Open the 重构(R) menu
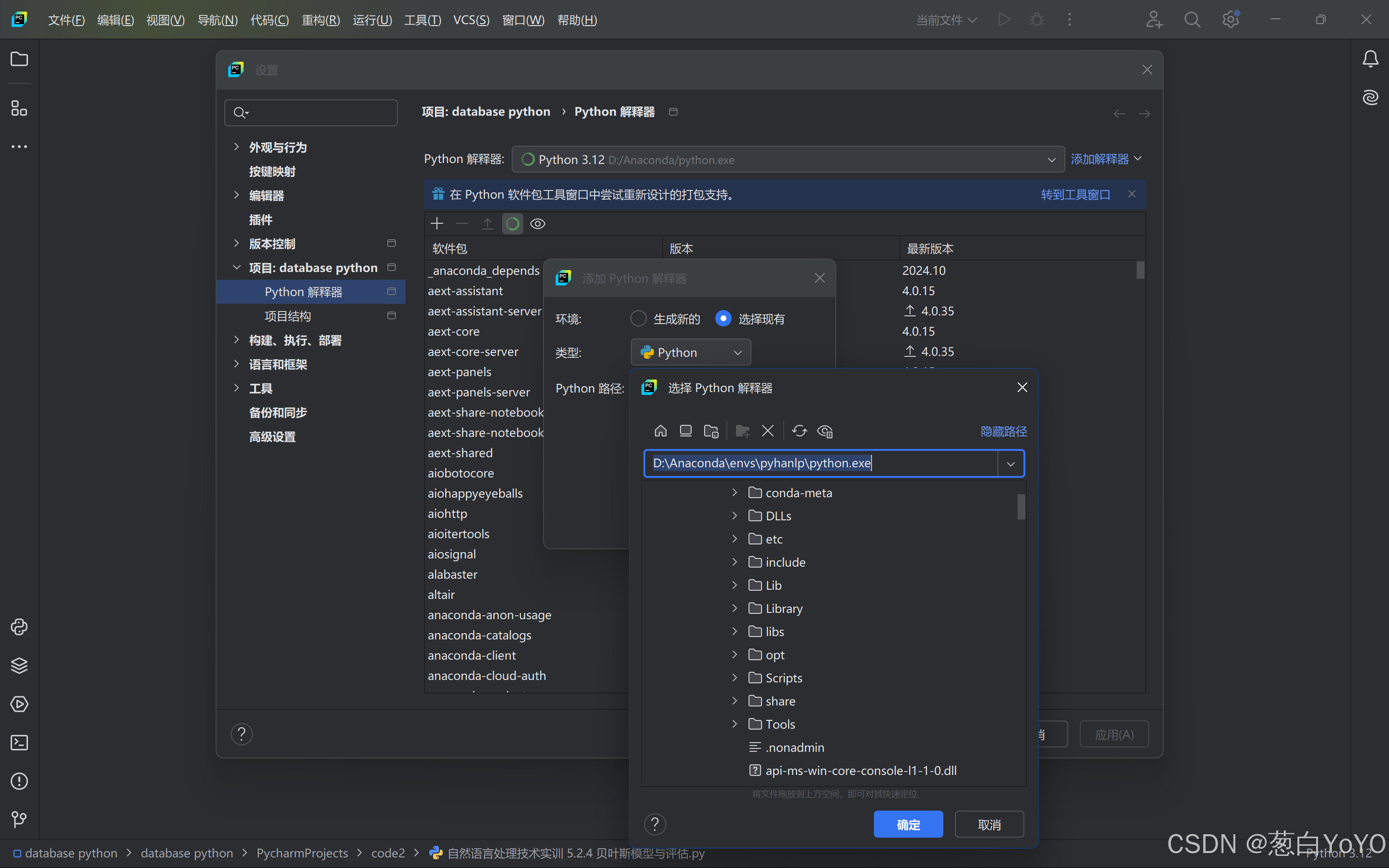The width and height of the screenshot is (1389, 868). click(321, 20)
